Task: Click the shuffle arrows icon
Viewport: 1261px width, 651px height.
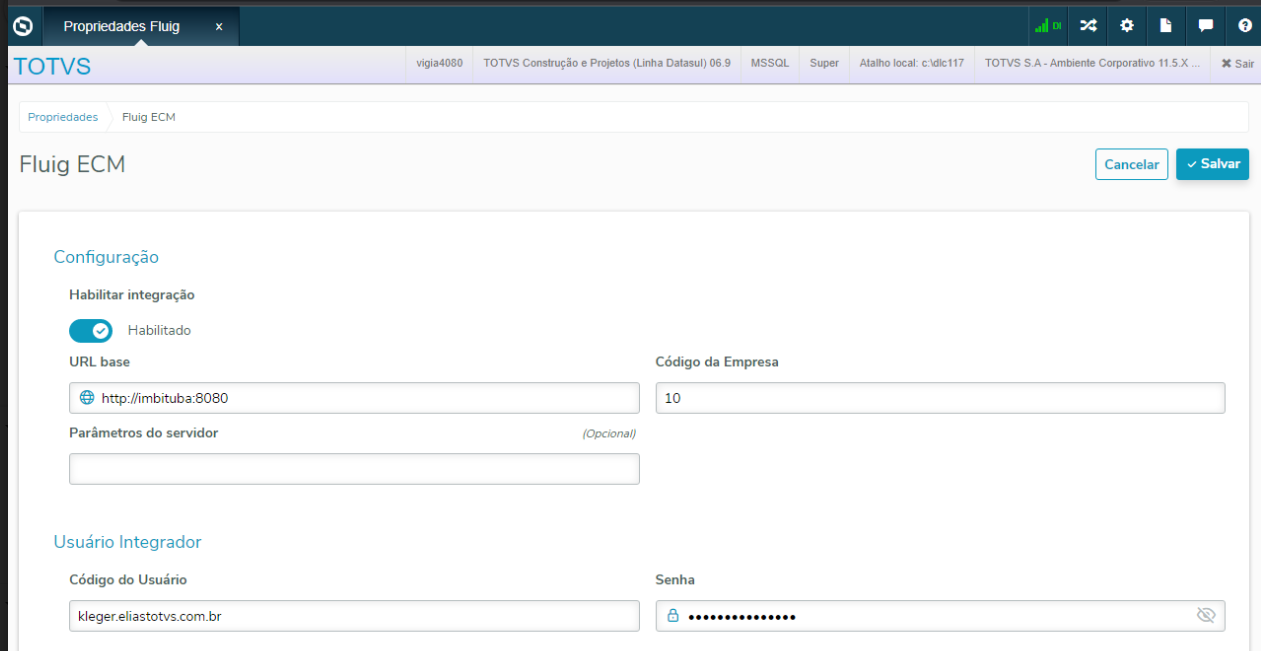Action: click(x=1088, y=26)
